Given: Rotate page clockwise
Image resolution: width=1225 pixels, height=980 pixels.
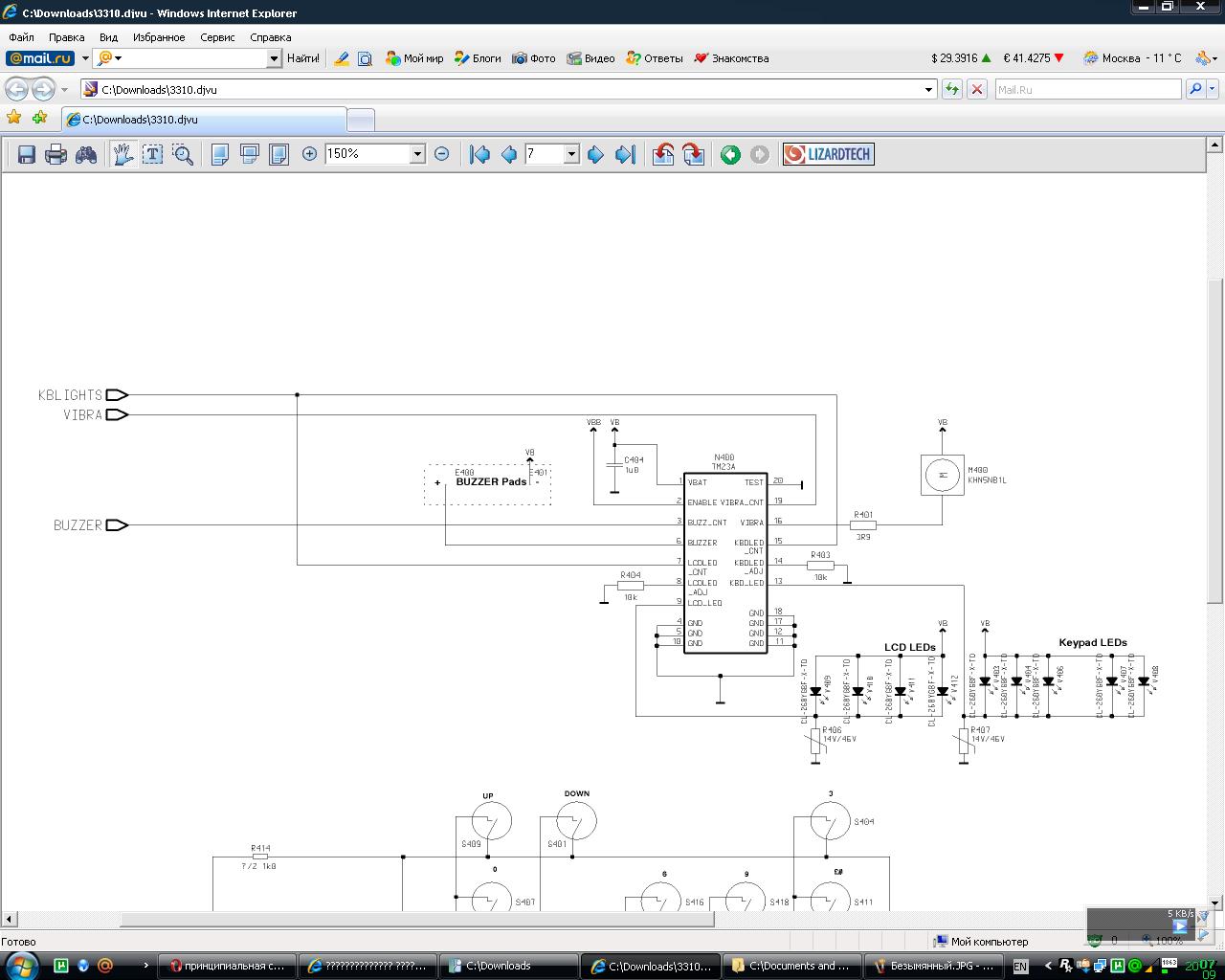Looking at the screenshot, I should pyautogui.click(x=694, y=154).
